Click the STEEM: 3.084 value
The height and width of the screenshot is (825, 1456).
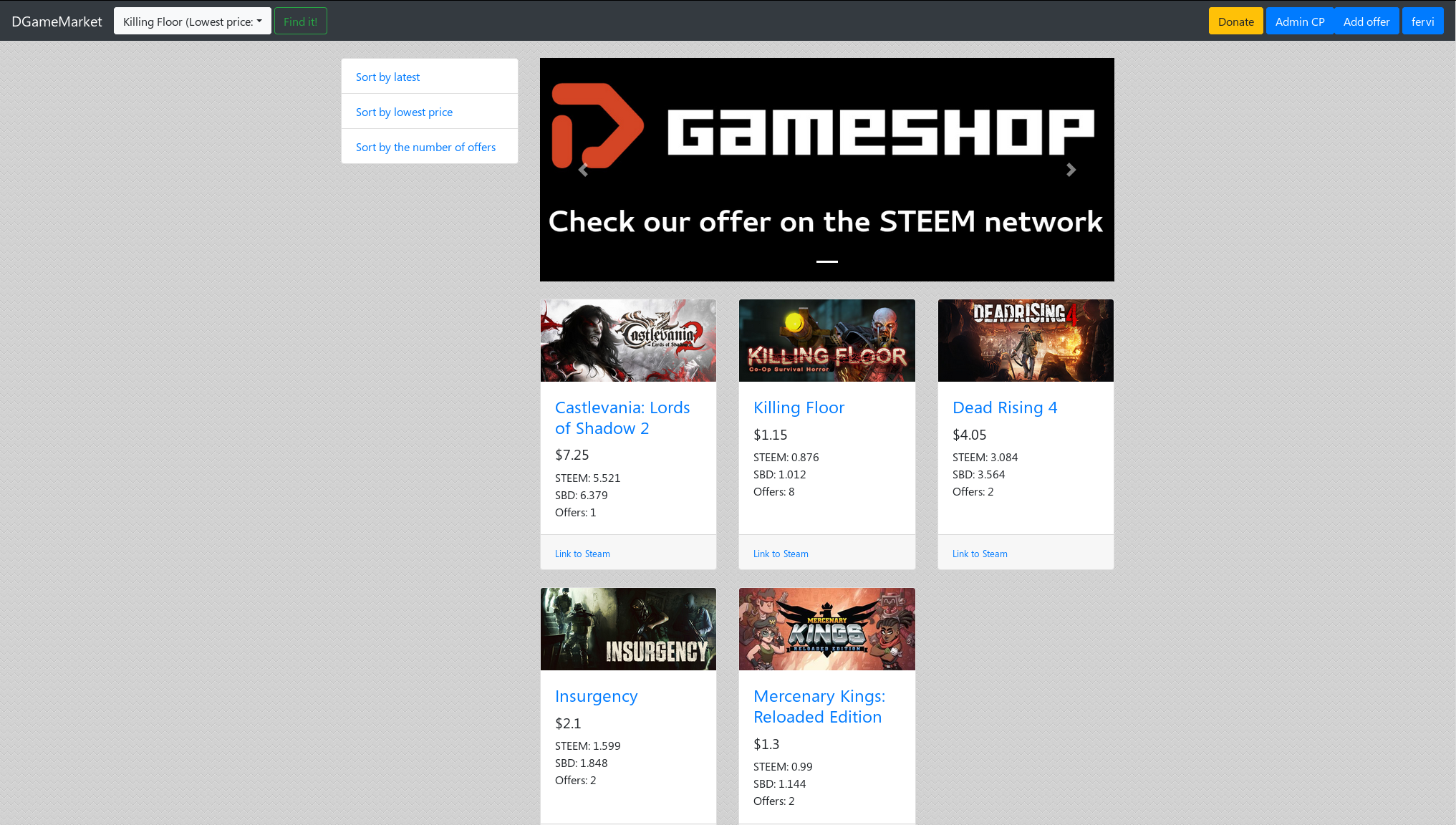985,457
